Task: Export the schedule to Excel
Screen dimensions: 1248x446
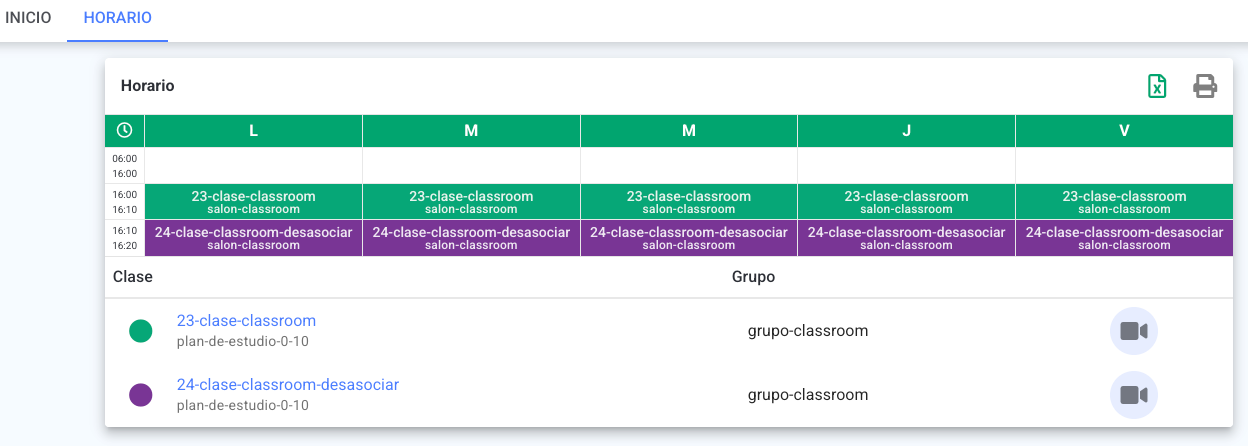Action: (1157, 86)
